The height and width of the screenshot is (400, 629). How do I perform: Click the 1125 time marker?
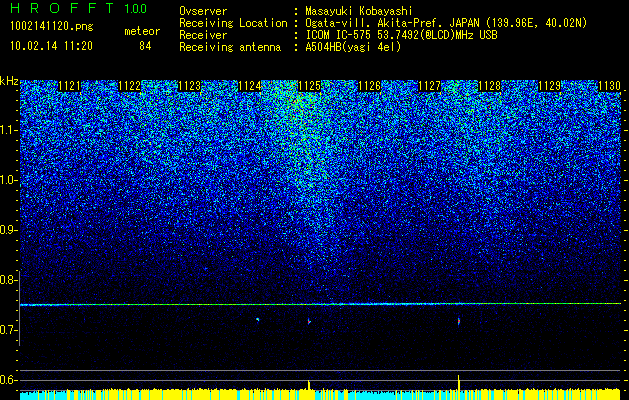click(309, 86)
